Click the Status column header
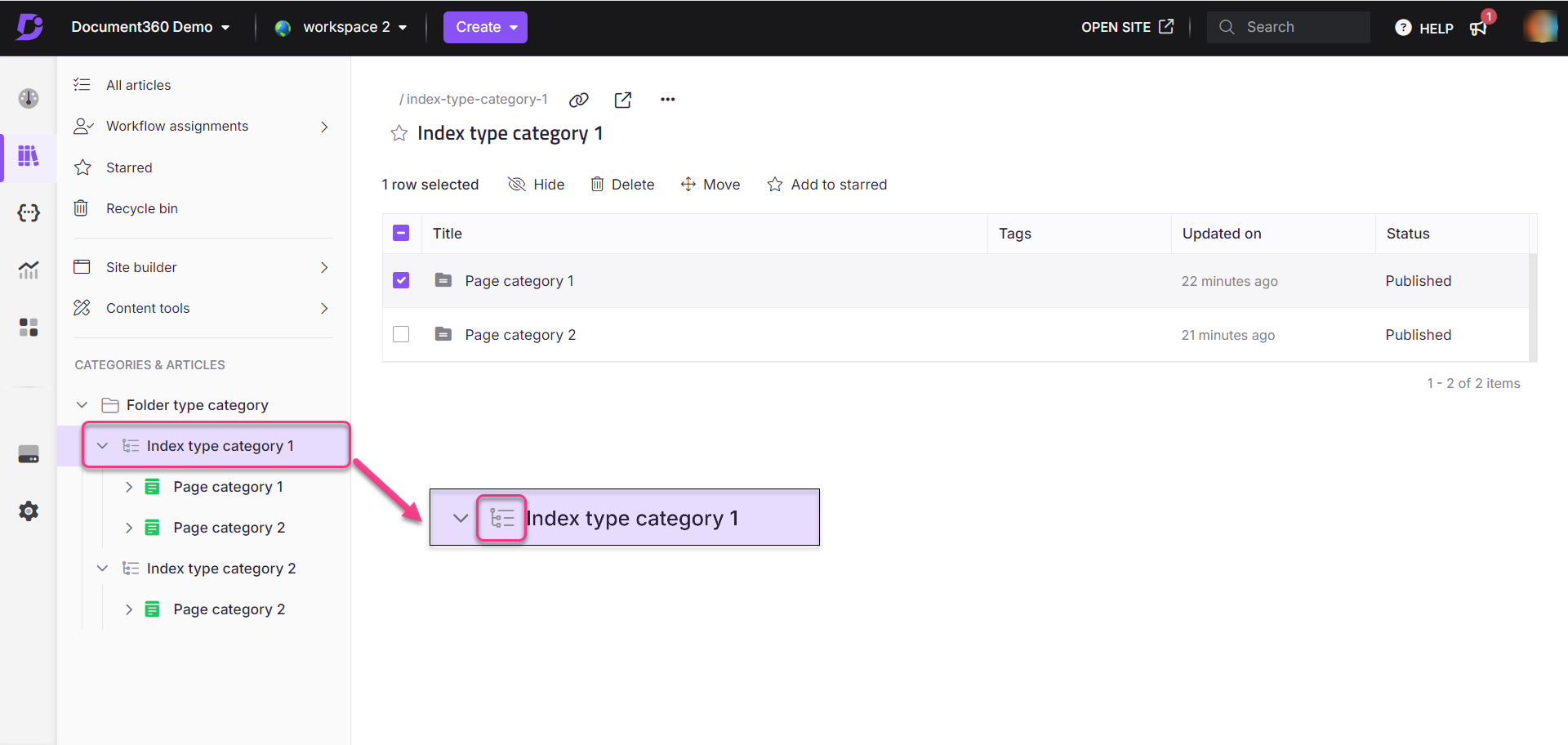The width and height of the screenshot is (1568, 745). pos(1408,234)
